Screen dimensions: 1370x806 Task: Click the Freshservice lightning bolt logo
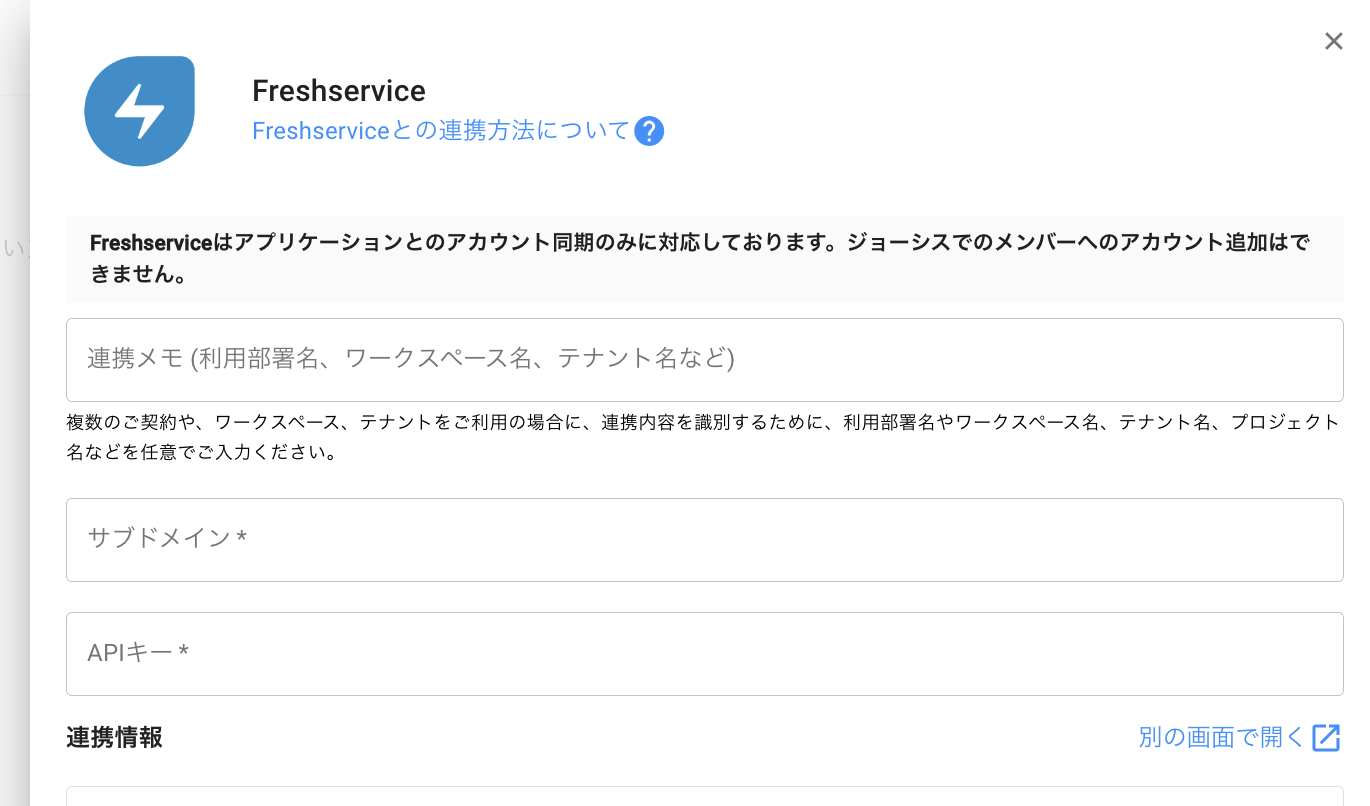click(139, 111)
